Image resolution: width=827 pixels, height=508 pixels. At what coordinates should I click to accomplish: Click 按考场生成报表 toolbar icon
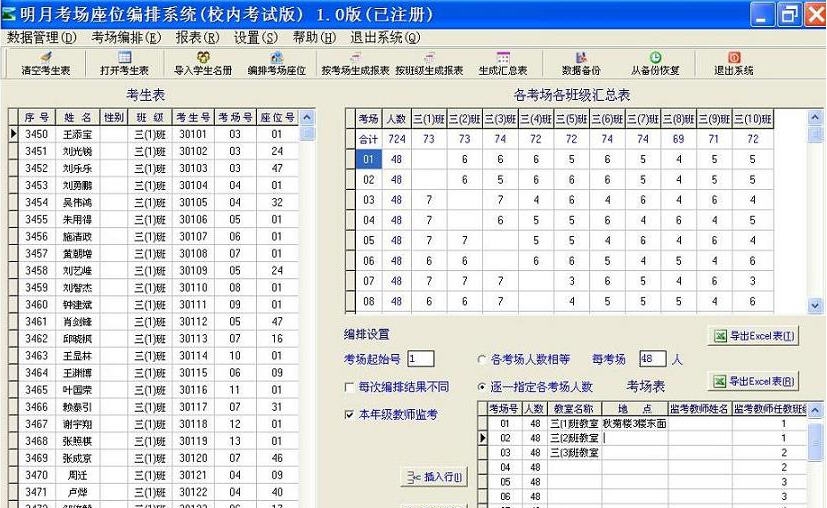coord(355,63)
